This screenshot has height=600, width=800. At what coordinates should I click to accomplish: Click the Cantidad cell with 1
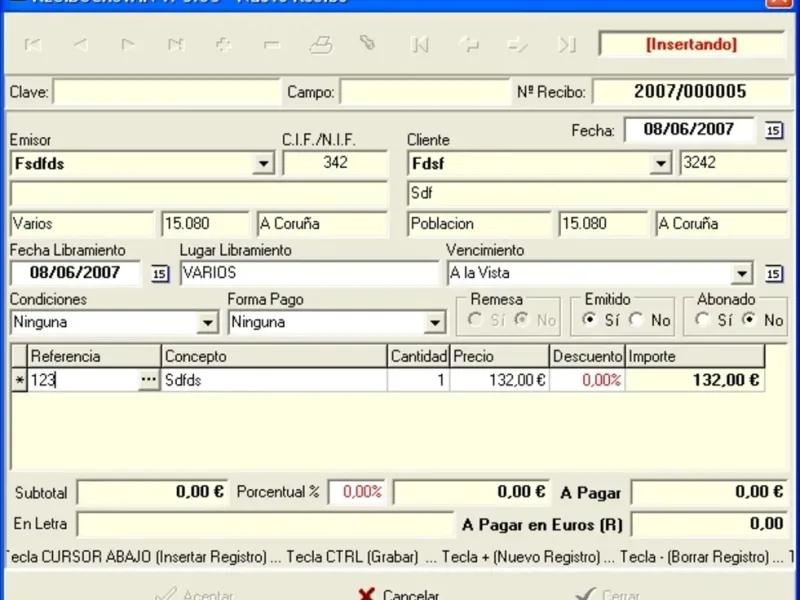point(418,380)
